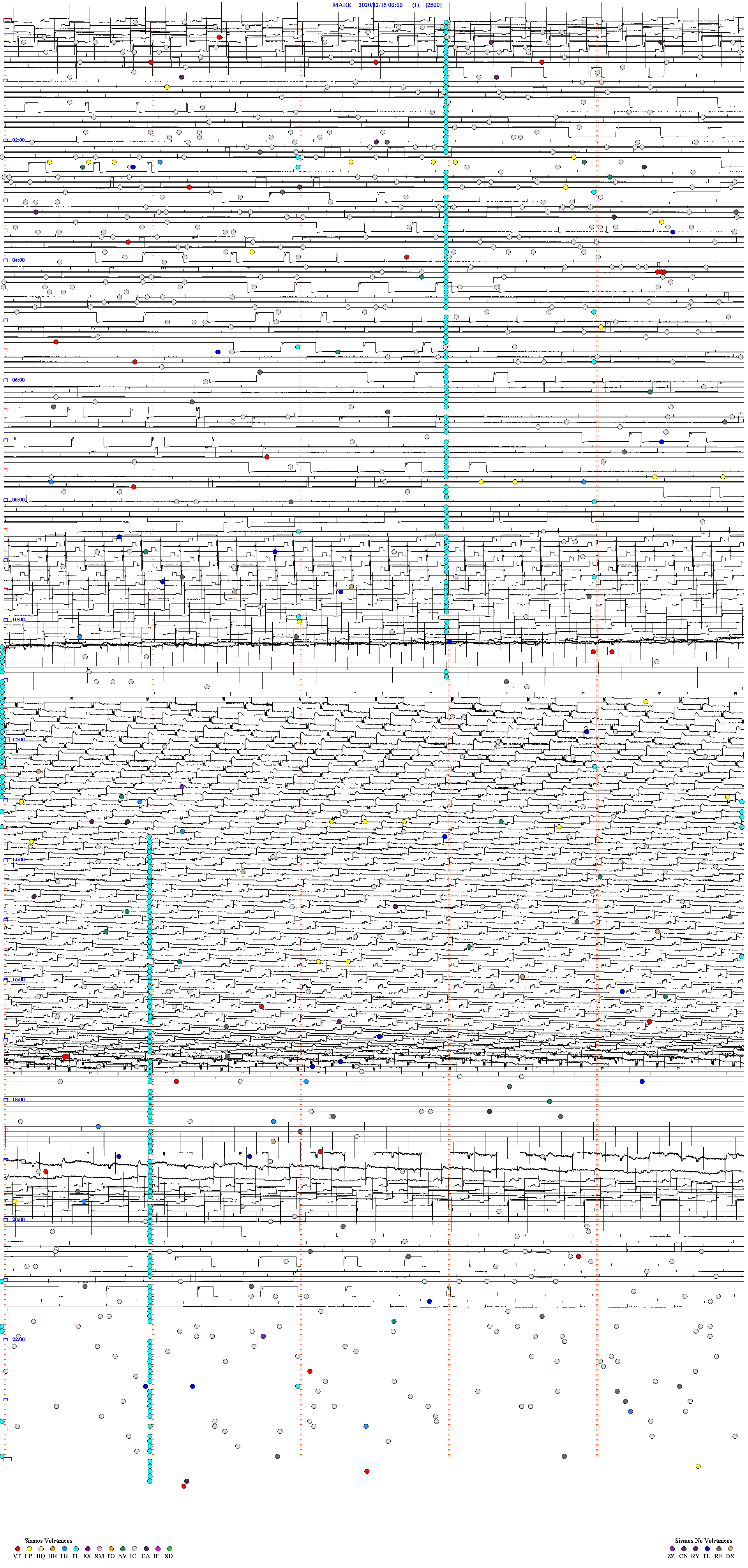Click the blue TR legend dot
Screen dimensions: 748x1568
coord(65,1549)
